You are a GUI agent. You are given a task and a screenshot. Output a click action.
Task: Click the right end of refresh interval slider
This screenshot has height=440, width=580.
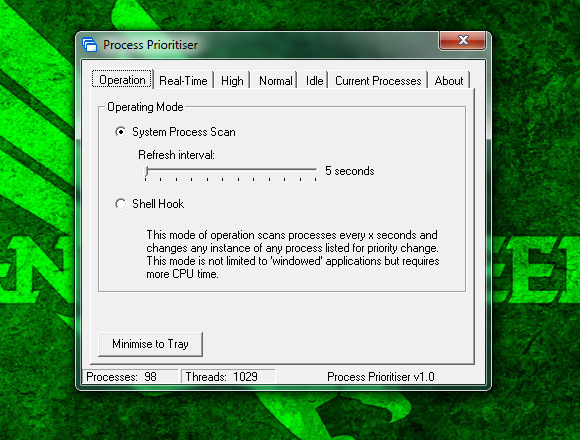(316, 170)
